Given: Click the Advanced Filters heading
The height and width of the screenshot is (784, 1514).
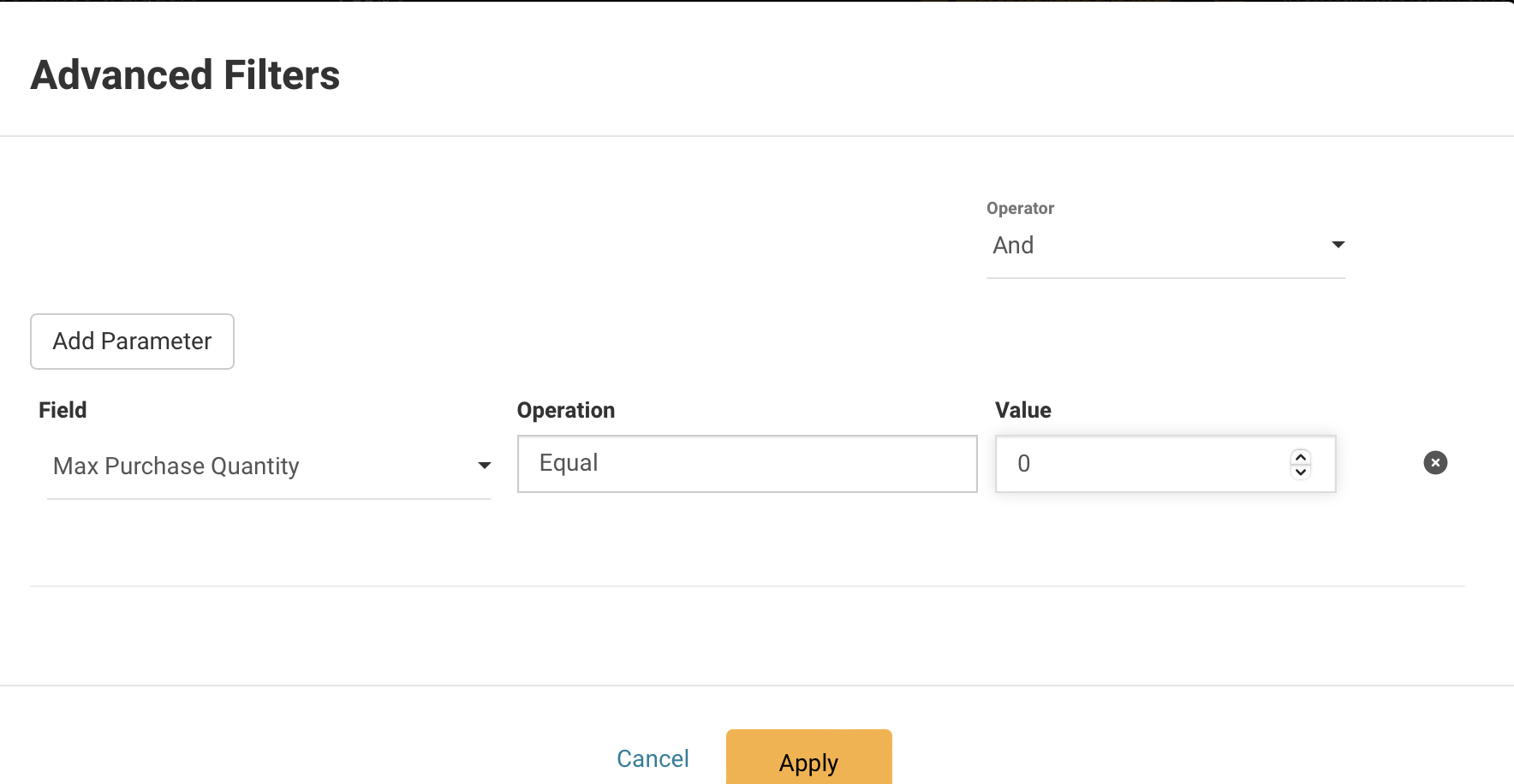Looking at the screenshot, I should click(186, 75).
